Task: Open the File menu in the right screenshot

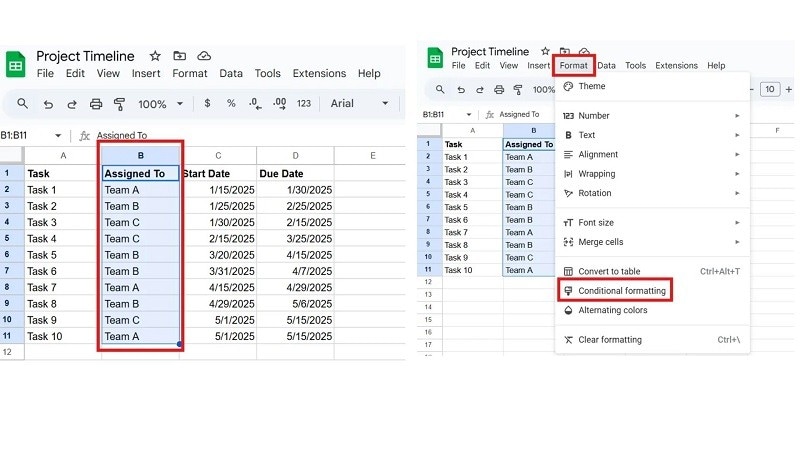Action: [x=459, y=65]
